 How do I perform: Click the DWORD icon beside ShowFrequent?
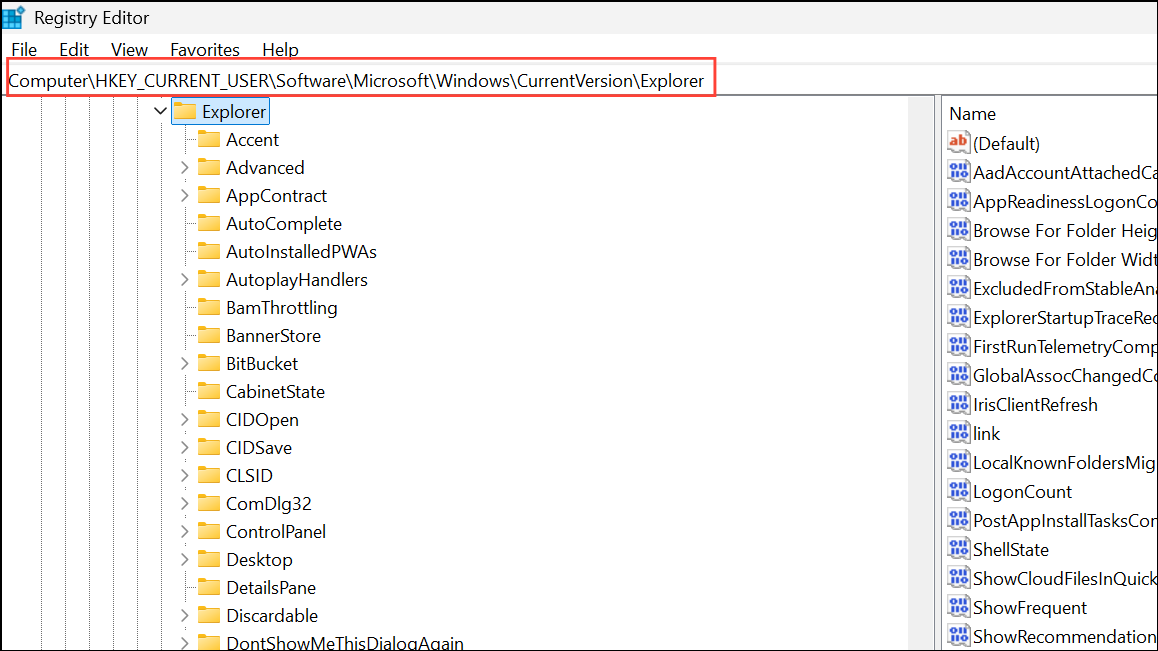pyautogui.click(x=958, y=607)
